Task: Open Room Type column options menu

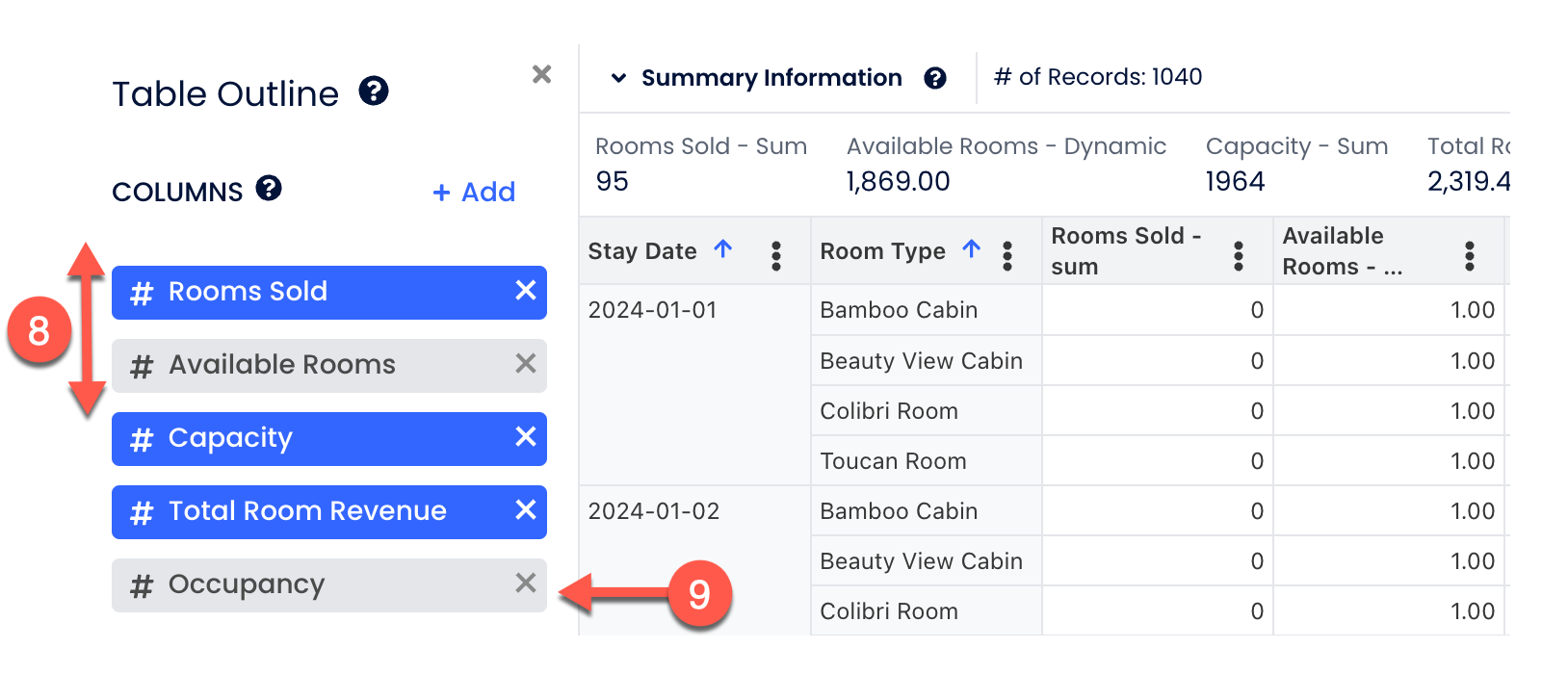Action: (x=1007, y=255)
